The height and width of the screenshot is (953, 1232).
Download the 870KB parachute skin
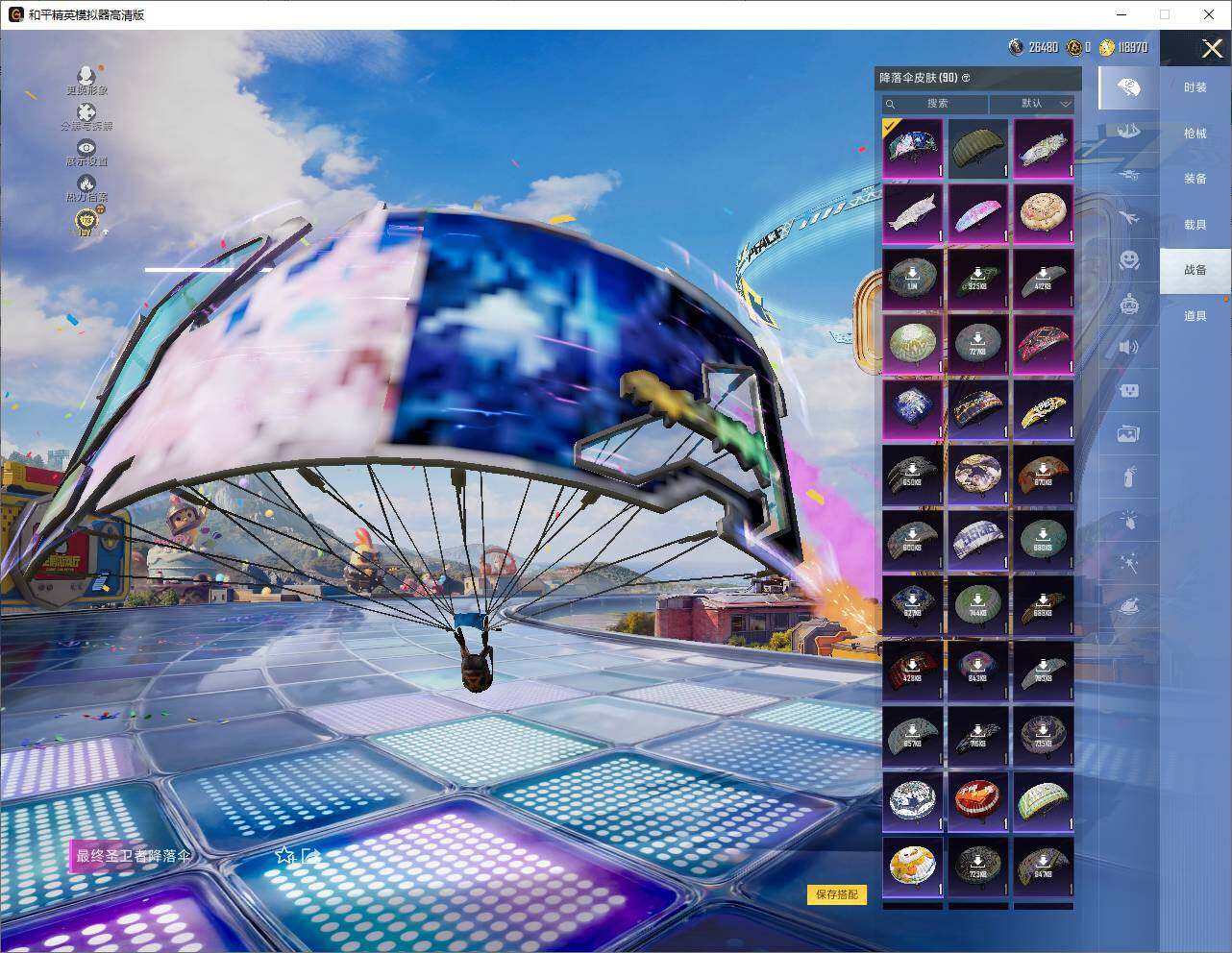(1044, 476)
